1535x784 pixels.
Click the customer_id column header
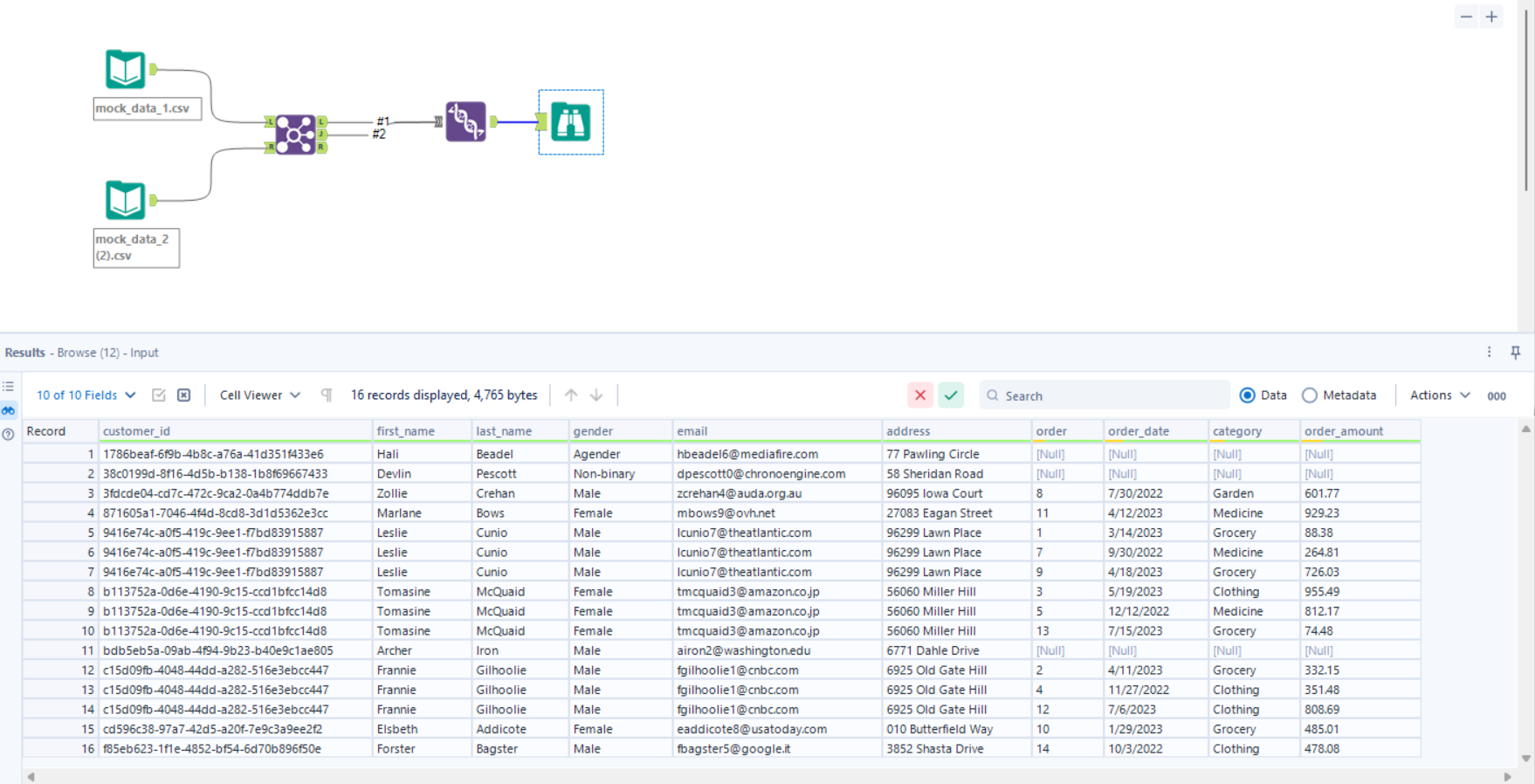click(x=136, y=431)
